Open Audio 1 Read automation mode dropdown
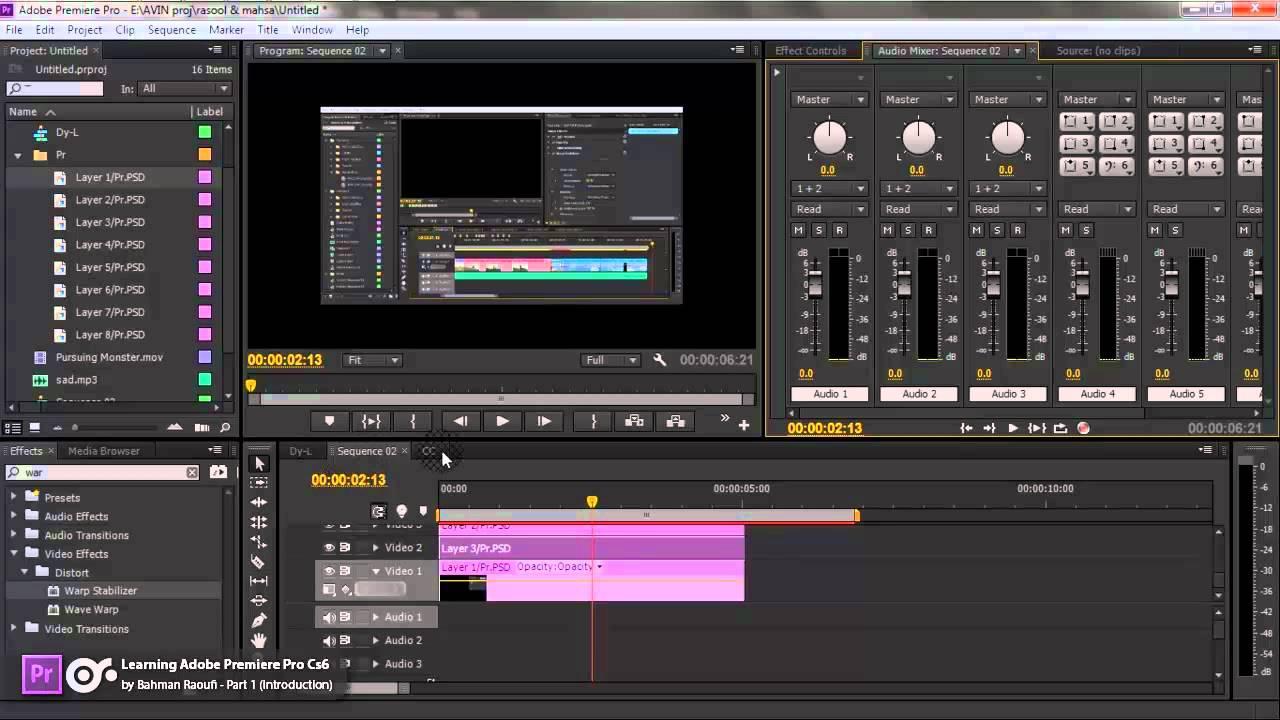The image size is (1280, 720). [x=830, y=209]
